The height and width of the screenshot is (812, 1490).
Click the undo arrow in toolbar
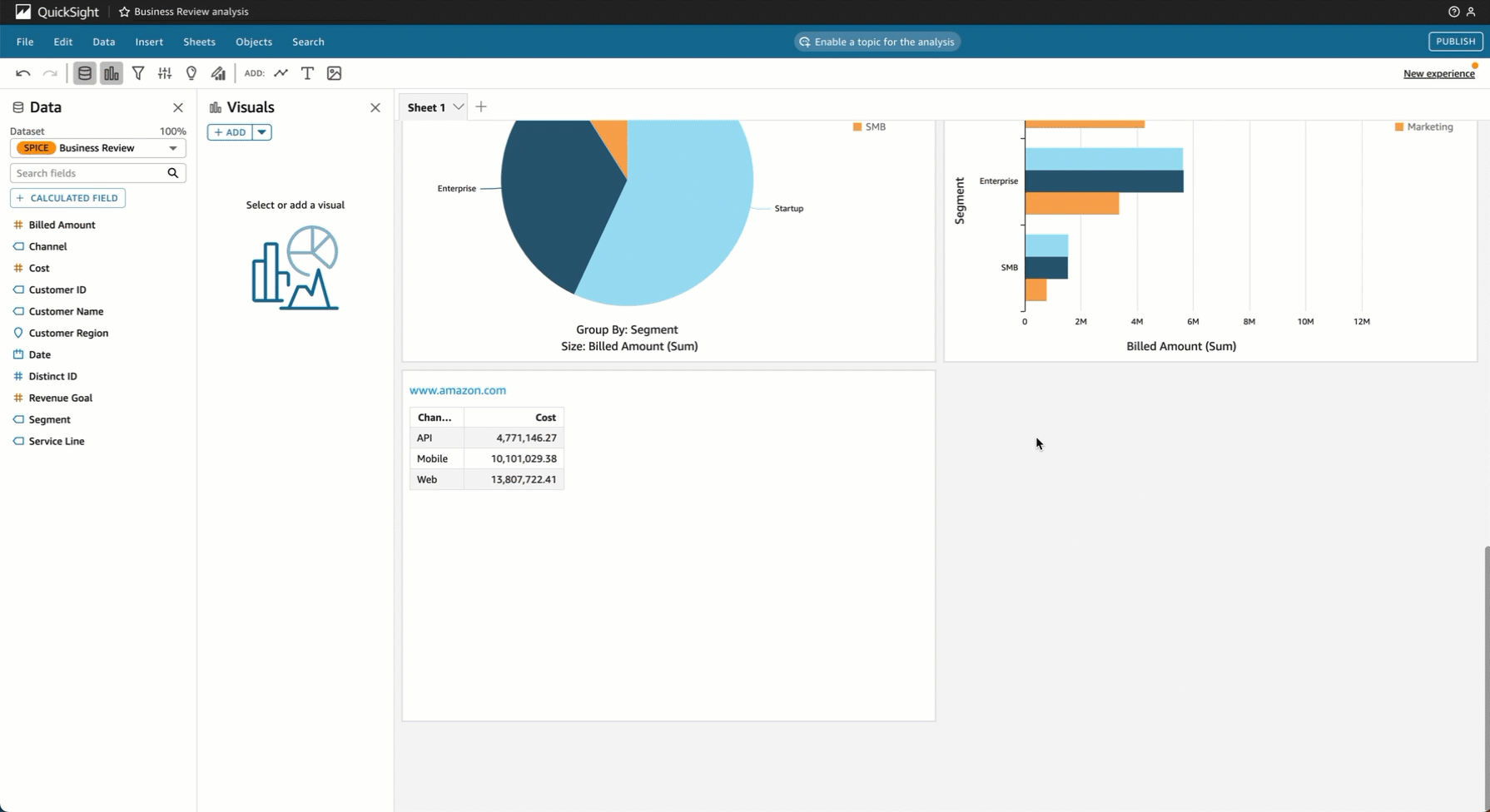coord(22,73)
